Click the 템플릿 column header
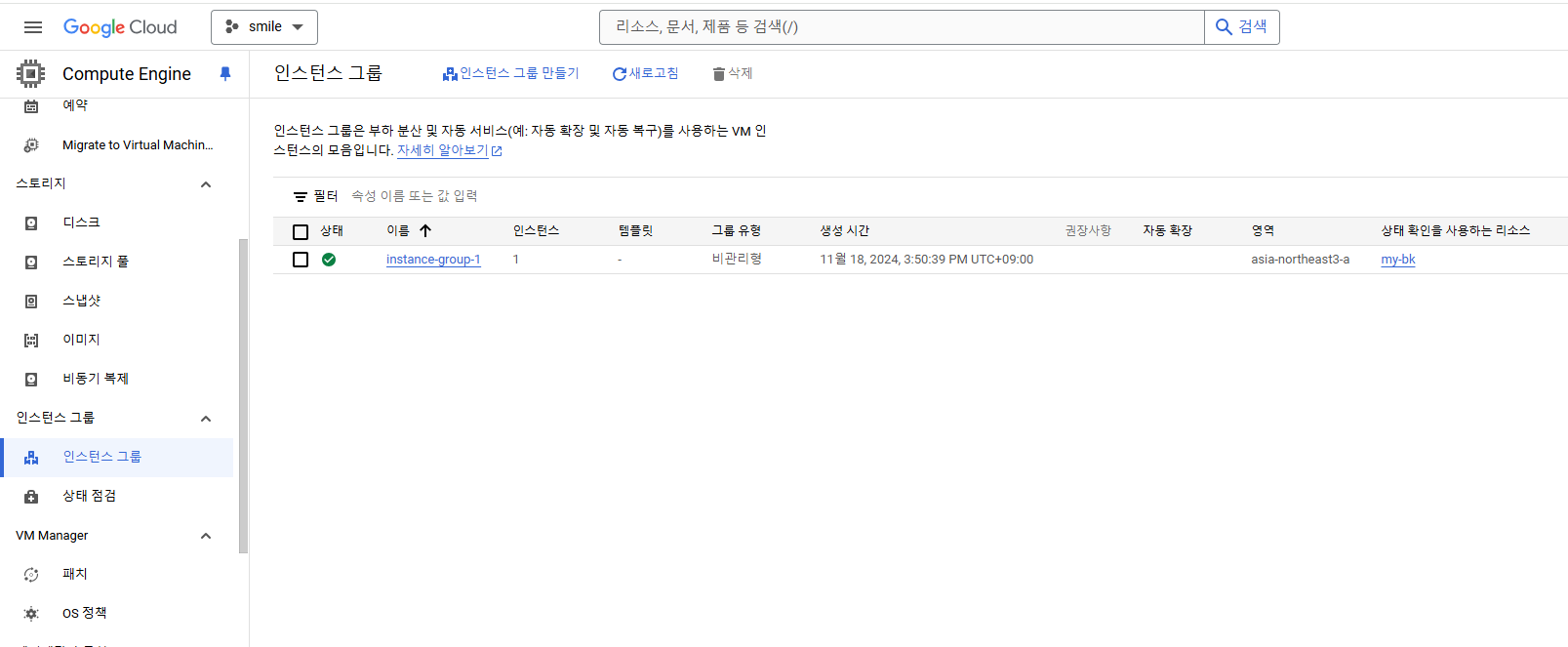Screen dimensions: 1568x647 click(x=635, y=231)
